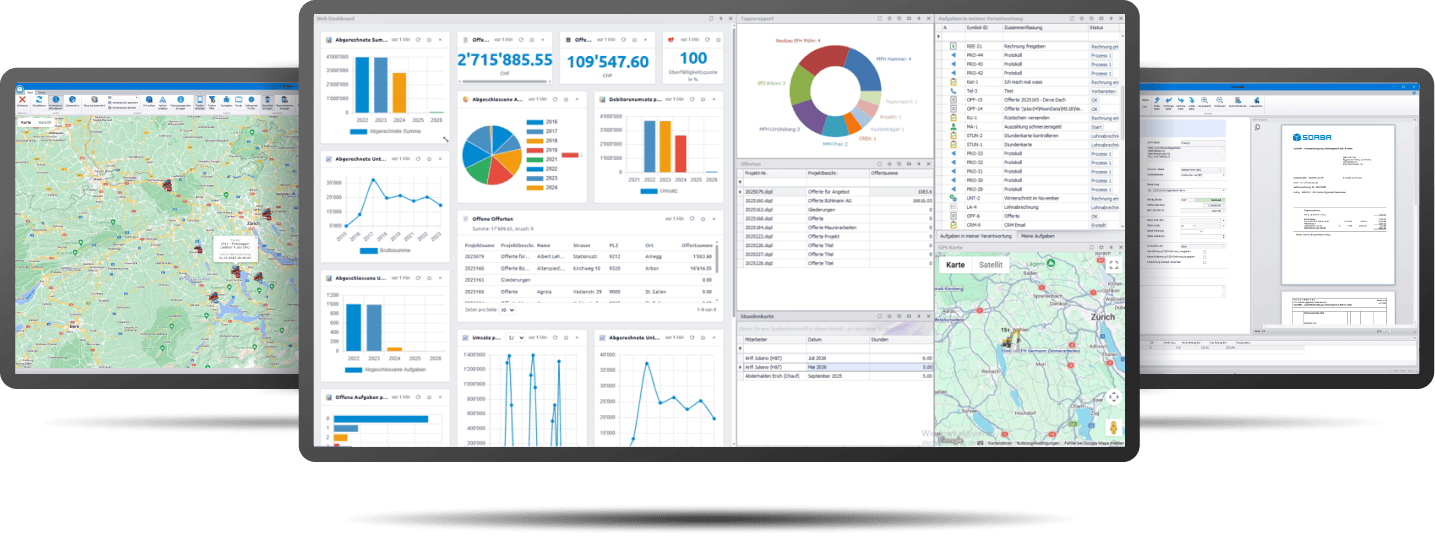Click bar chart icon of Abgerechnete Summe widget
This screenshot has height=537, width=1435.
328,39
